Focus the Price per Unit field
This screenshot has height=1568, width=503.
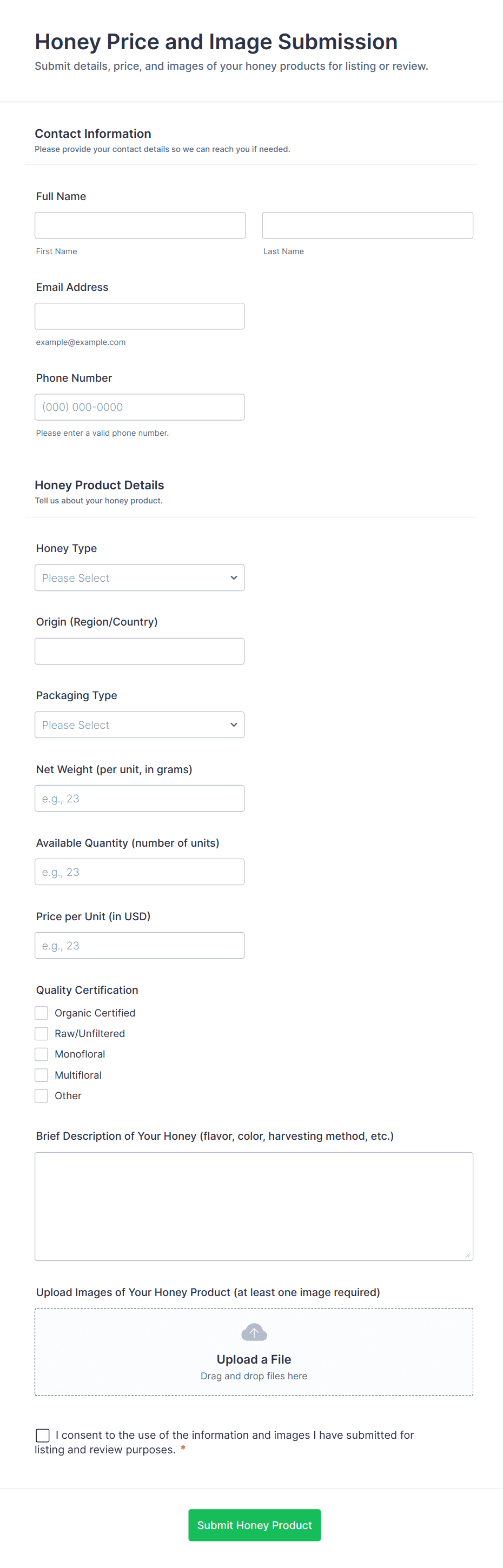pyautogui.click(x=140, y=945)
